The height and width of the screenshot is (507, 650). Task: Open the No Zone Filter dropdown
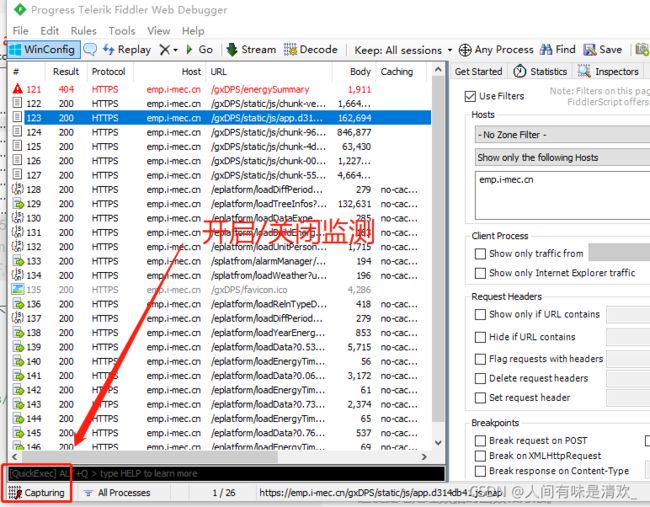click(x=562, y=135)
